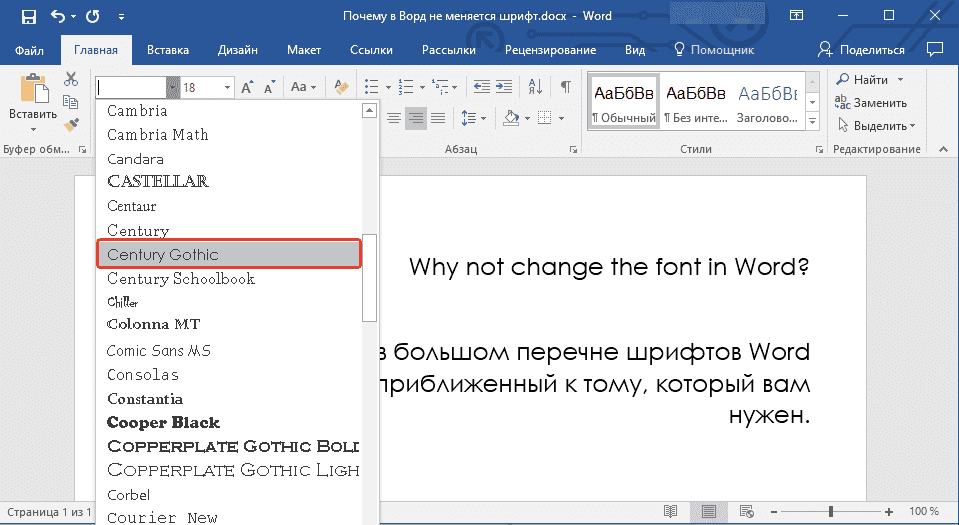Switch to the Вставка tab
Screen dimensions: 959x525
pos(167,50)
